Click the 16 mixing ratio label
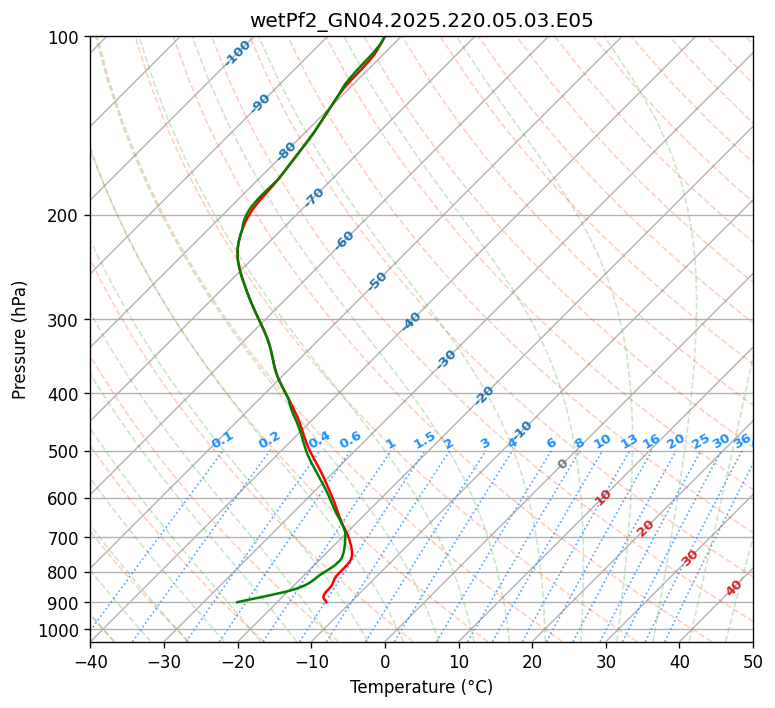 651,441
